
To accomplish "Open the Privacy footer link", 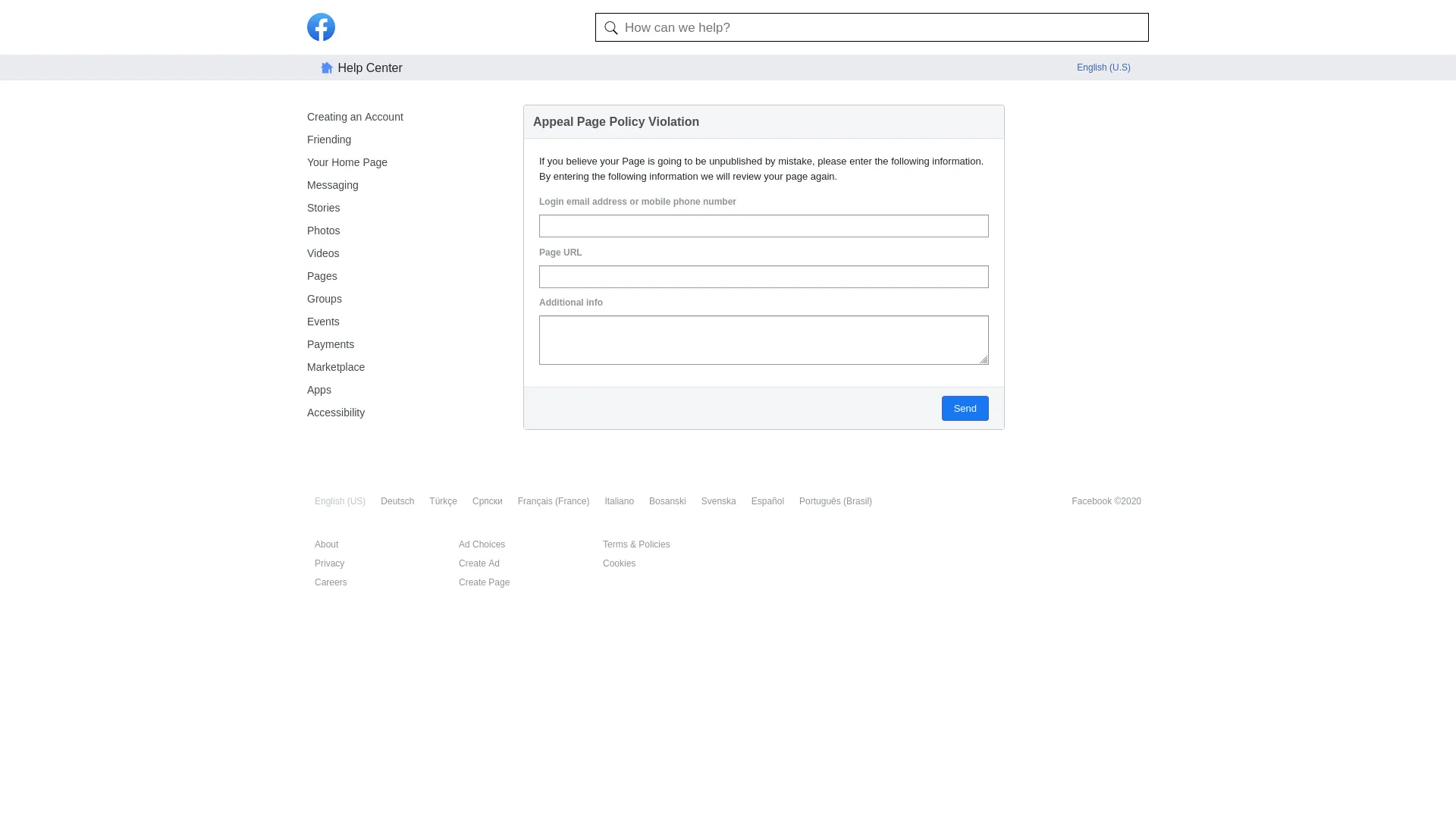I will pos(329,563).
